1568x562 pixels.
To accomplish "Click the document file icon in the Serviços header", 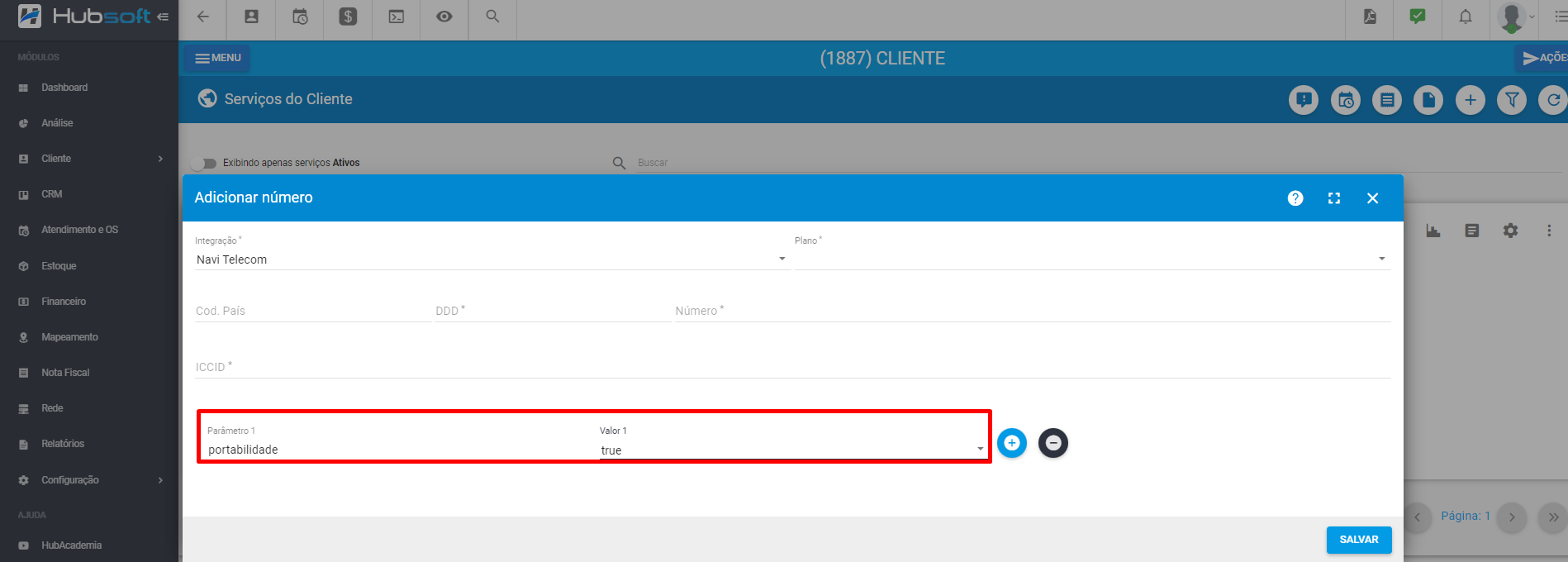I will coord(1428,100).
